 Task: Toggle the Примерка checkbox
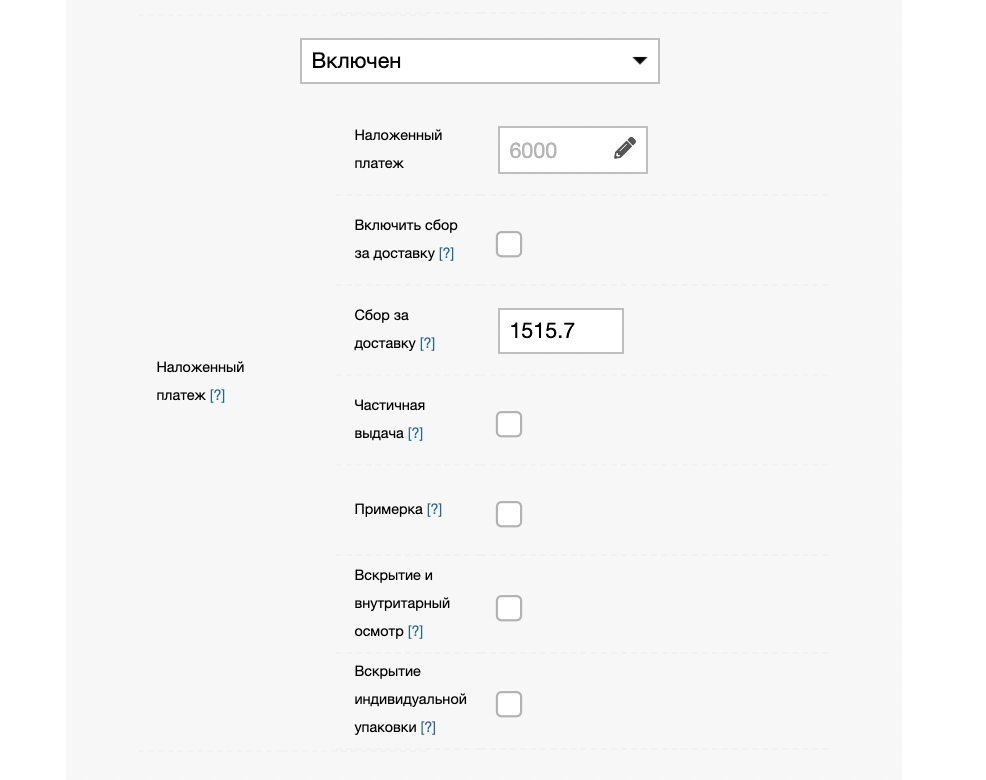pyautogui.click(x=509, y=514)
